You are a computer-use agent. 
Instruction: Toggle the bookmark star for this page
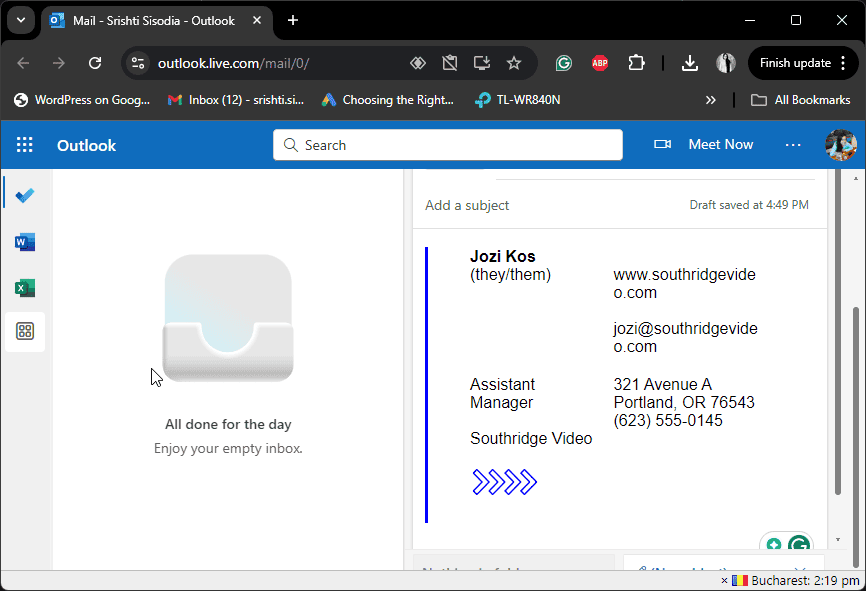click(x=514, y=63)
